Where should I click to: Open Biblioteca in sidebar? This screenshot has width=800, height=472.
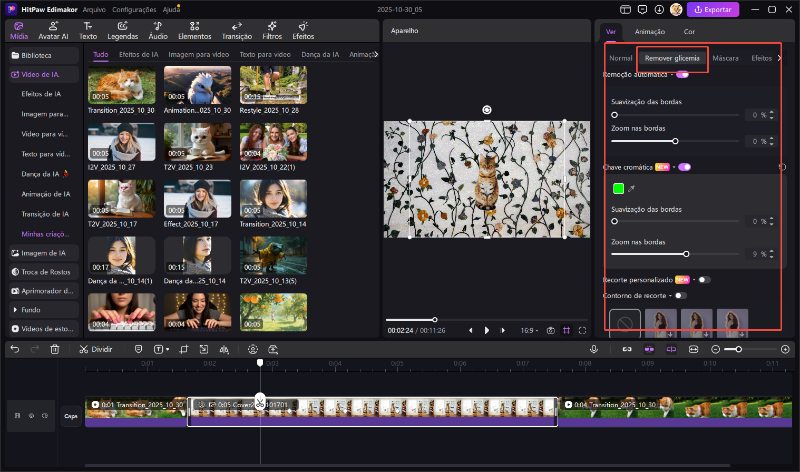tap(44, 55)
